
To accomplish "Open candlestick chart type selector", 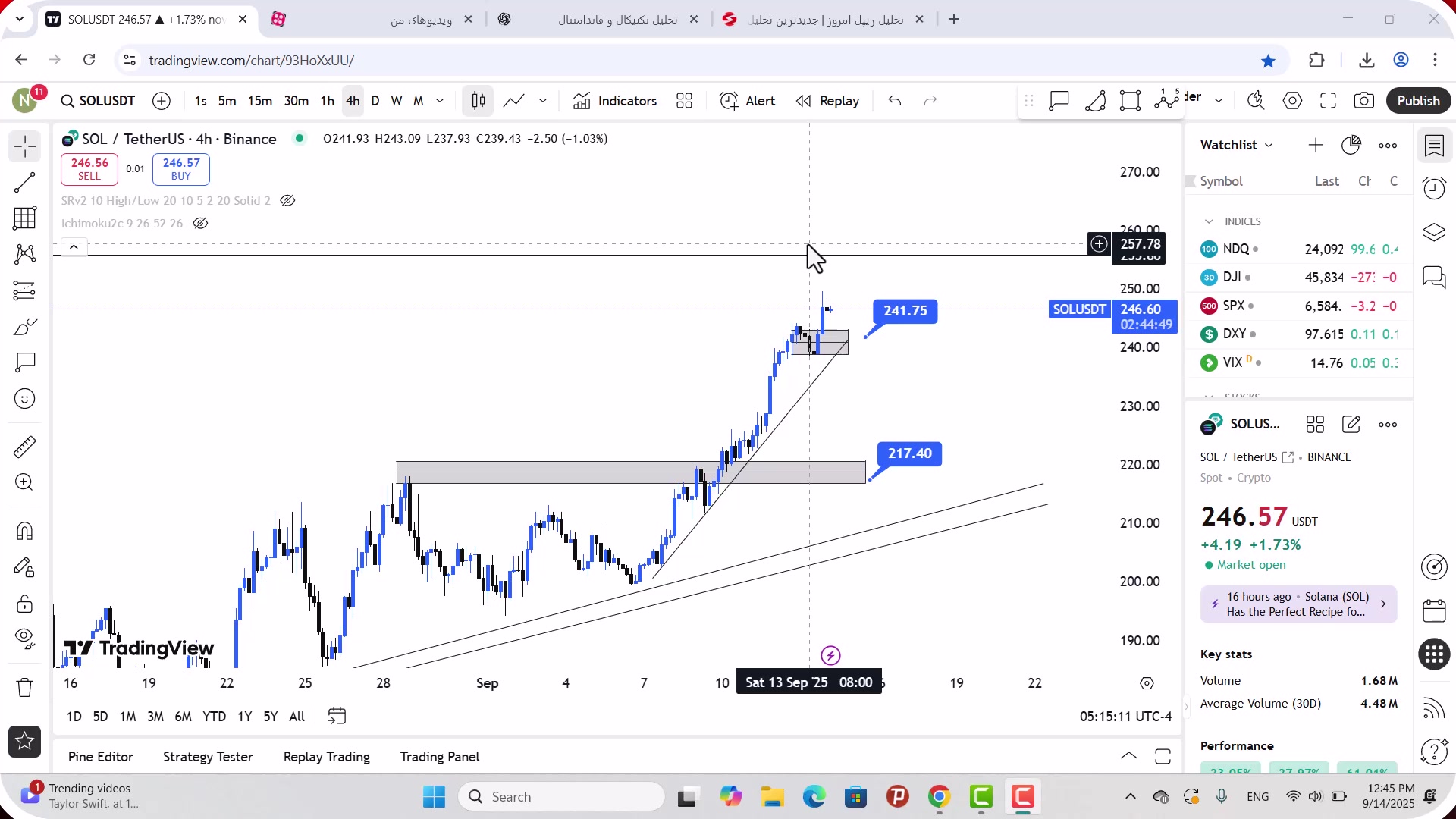I will tap(478, 101).
